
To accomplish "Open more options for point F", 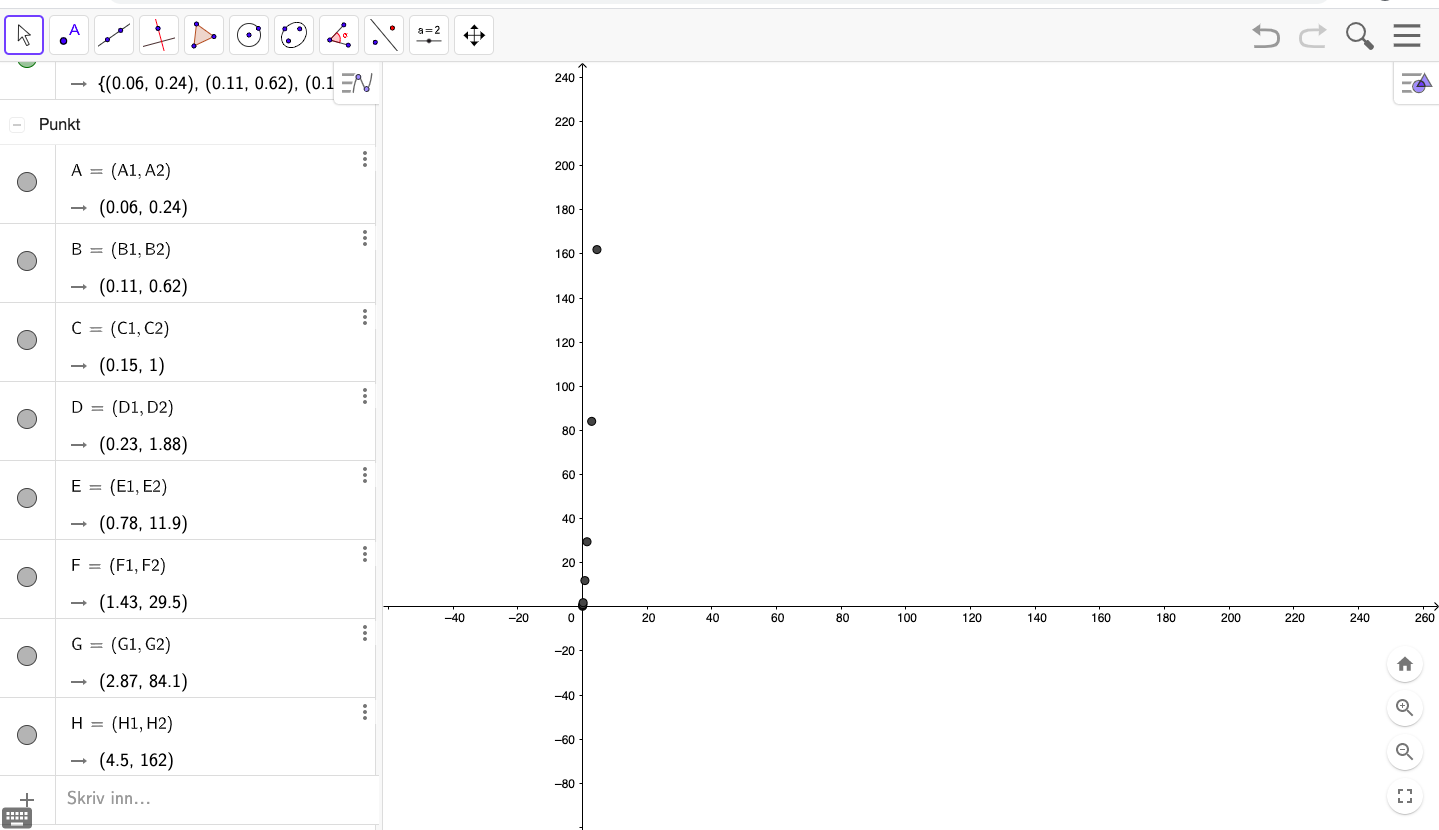I will [365, 554].
